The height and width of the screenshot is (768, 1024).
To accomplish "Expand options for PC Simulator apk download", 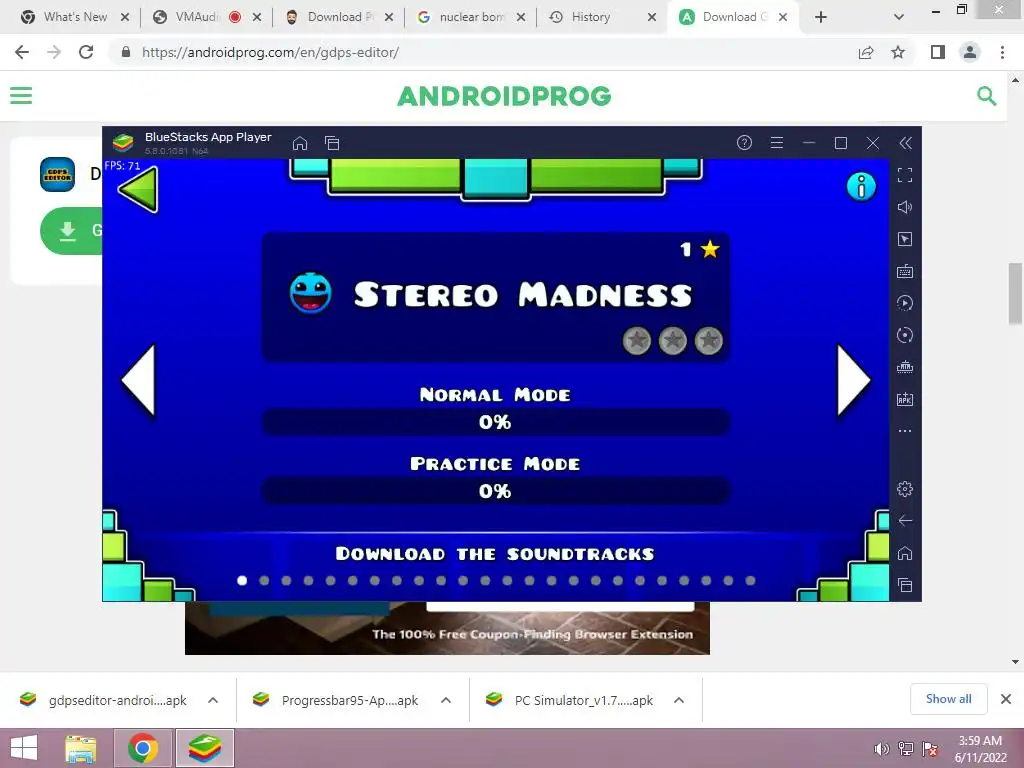I will [679, 700].
